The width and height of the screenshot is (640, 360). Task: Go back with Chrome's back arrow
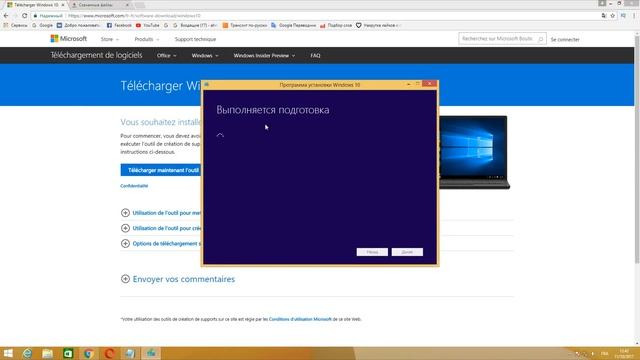tap(6, 16)
